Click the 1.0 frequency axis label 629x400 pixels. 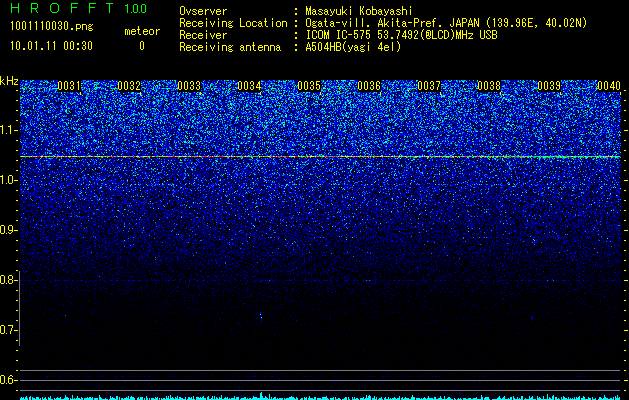pos(9,180)
